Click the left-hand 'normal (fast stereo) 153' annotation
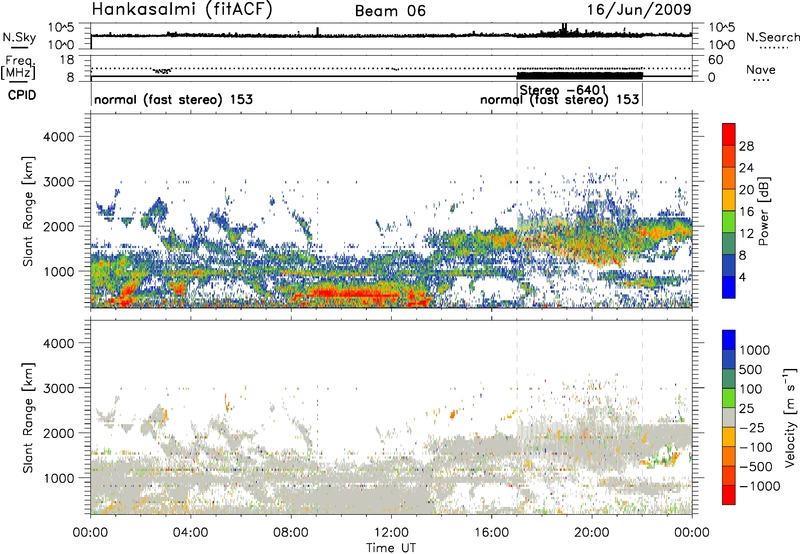This screenshot has height=554, width=800. (173, 99)
